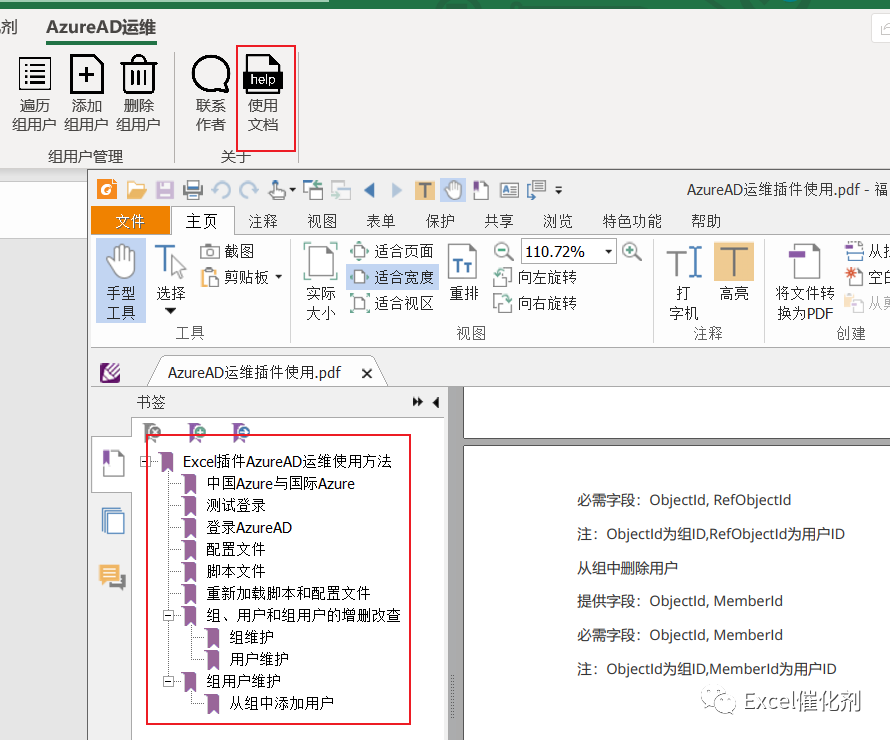Expand the bookmark panel options double arrow
Screen dimensions: 890x740
coord(418,402)
